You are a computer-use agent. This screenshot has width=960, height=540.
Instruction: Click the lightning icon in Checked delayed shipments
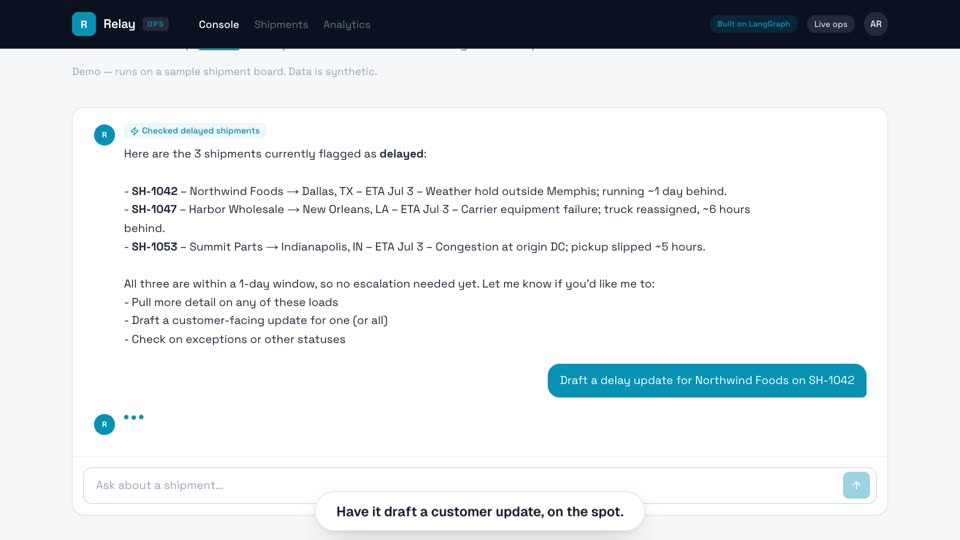pos(134,131)
